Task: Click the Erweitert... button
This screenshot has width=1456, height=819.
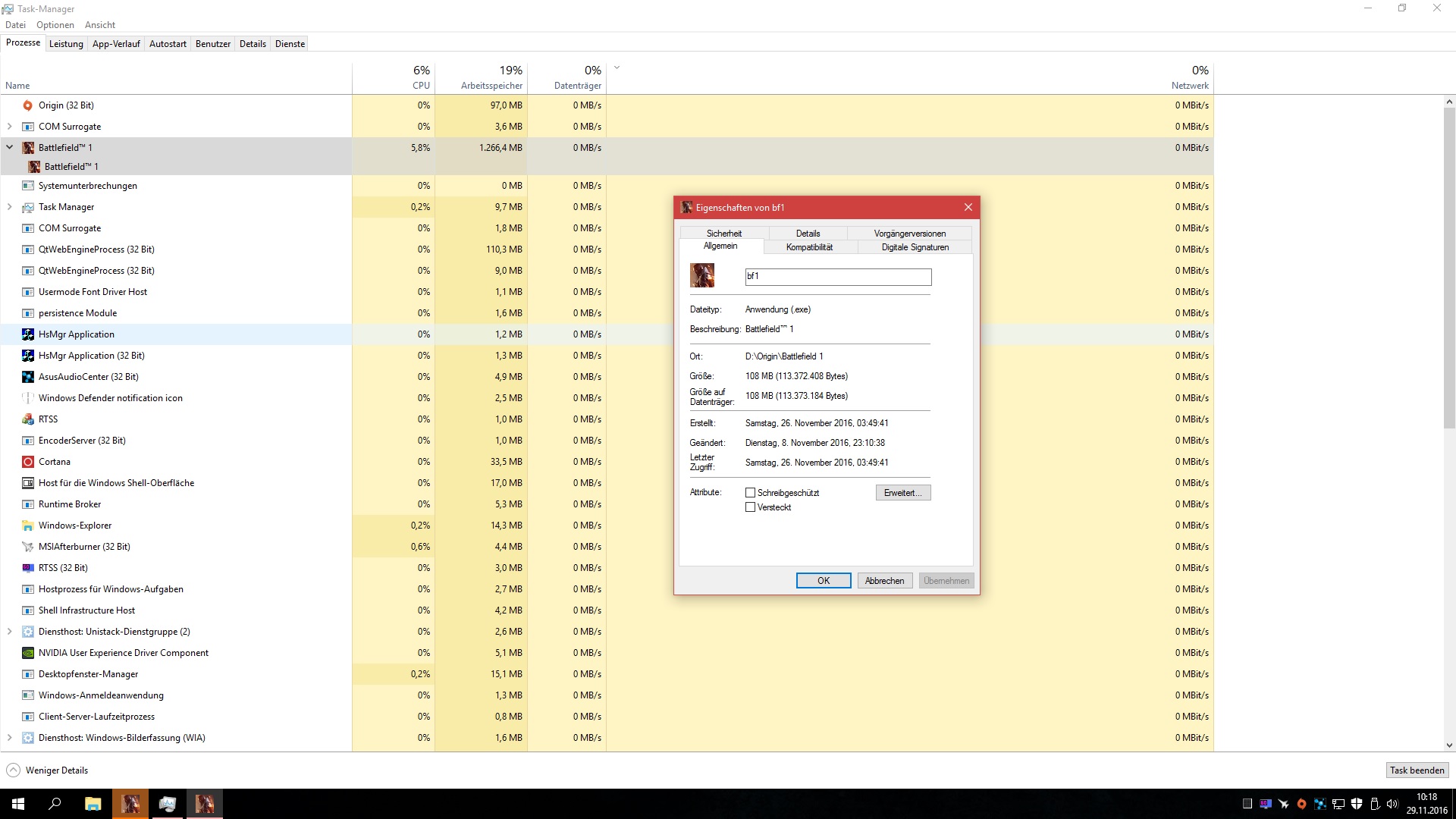Action: [903, 493]
